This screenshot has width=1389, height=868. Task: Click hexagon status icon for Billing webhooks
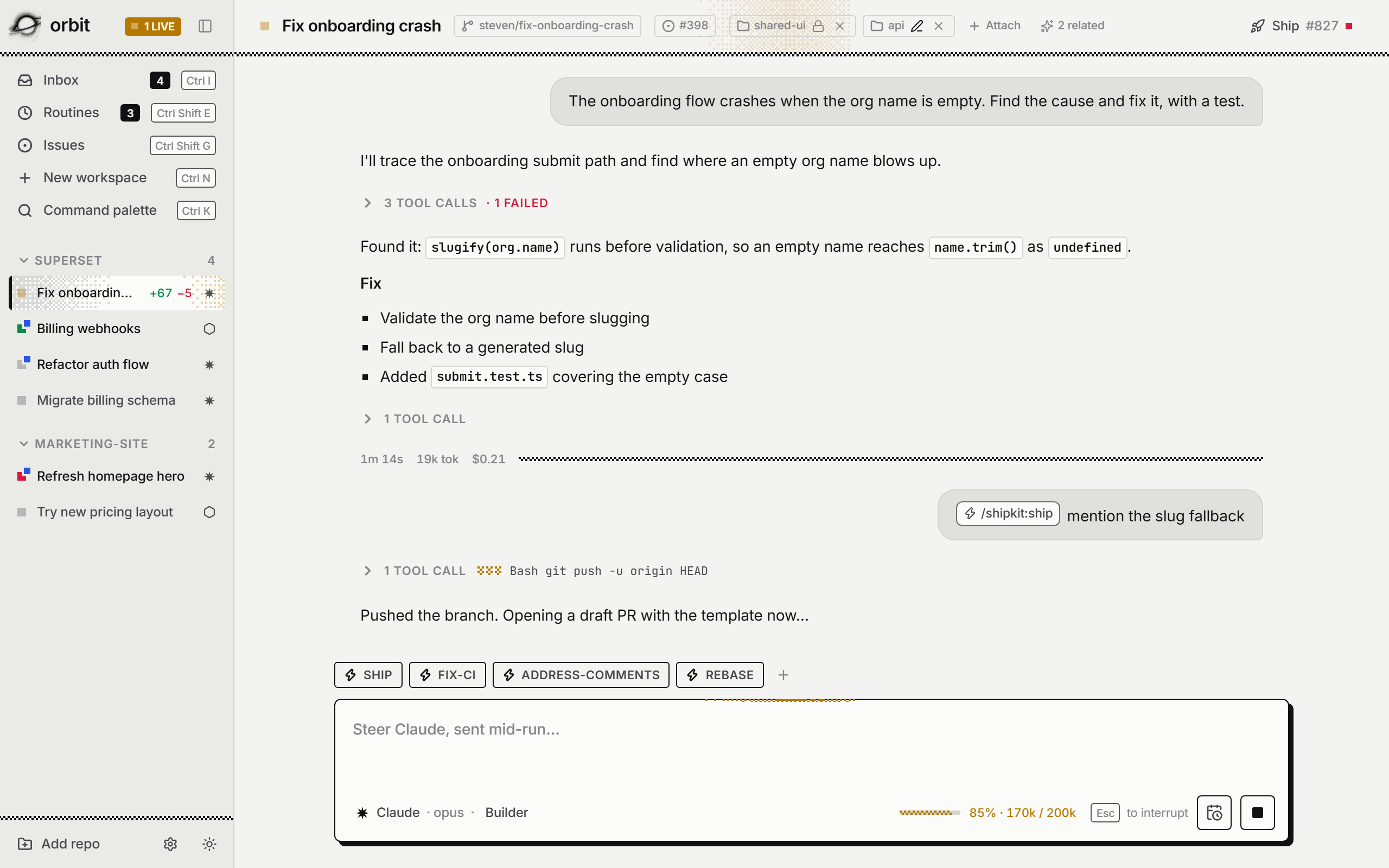click(209, 328)
